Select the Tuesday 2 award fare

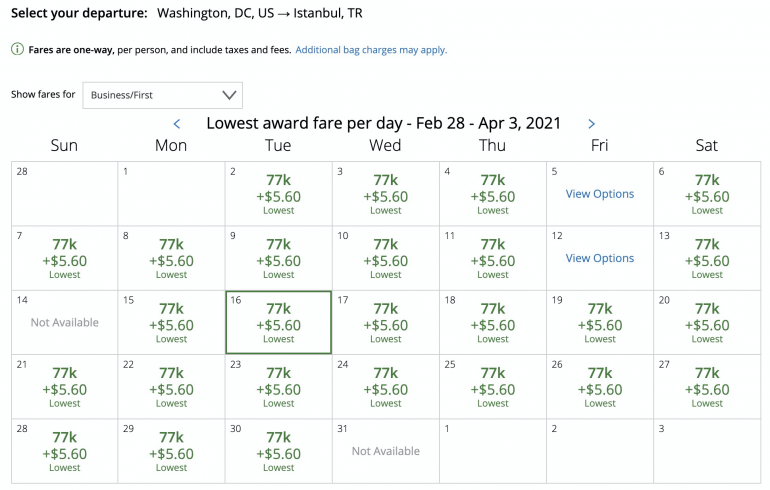tap(278, 195)
